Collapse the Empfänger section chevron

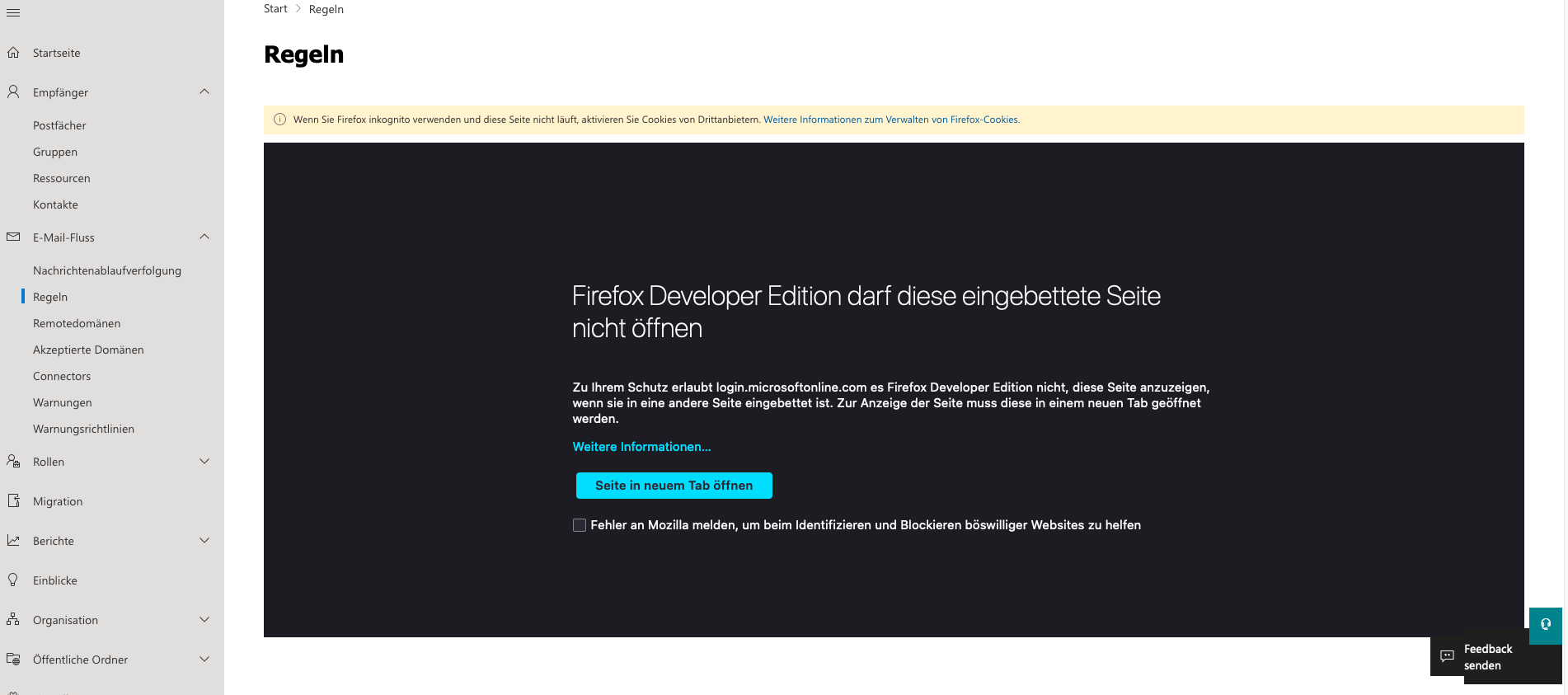[x=204, y=92]
